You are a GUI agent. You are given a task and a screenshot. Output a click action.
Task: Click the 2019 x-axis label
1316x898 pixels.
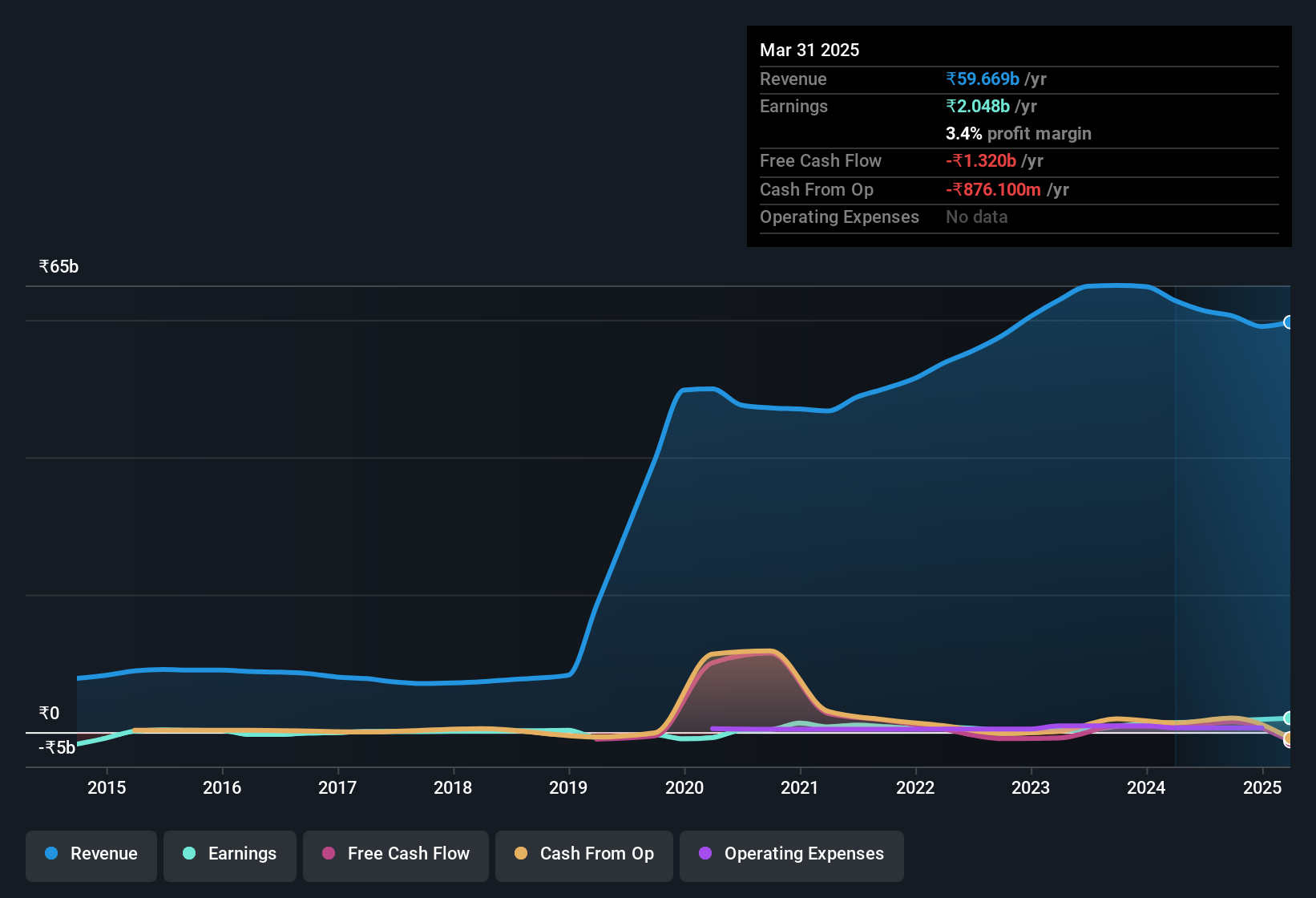(568, 787)
